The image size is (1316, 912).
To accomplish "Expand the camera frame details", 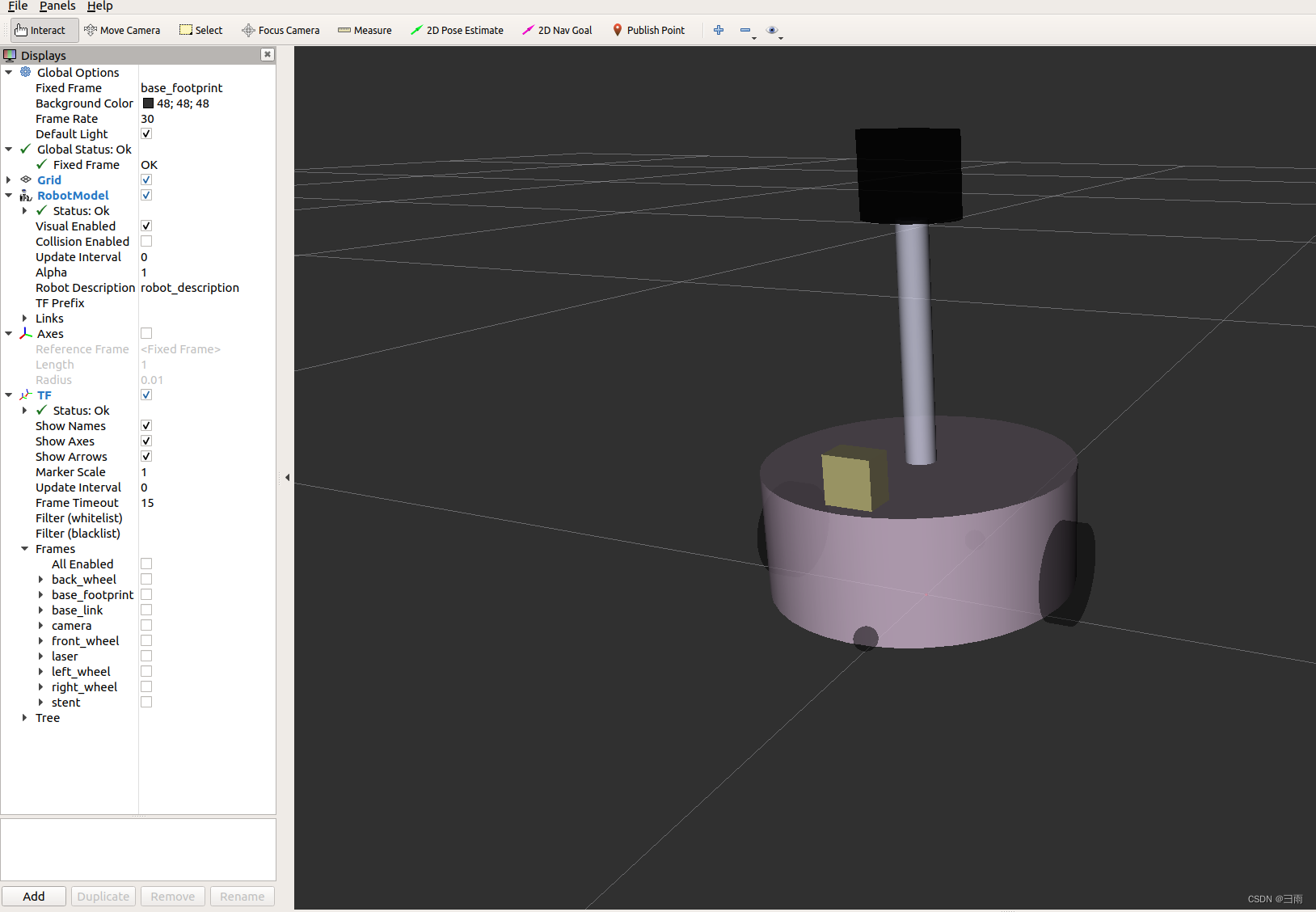I will (x=40, y=625).
